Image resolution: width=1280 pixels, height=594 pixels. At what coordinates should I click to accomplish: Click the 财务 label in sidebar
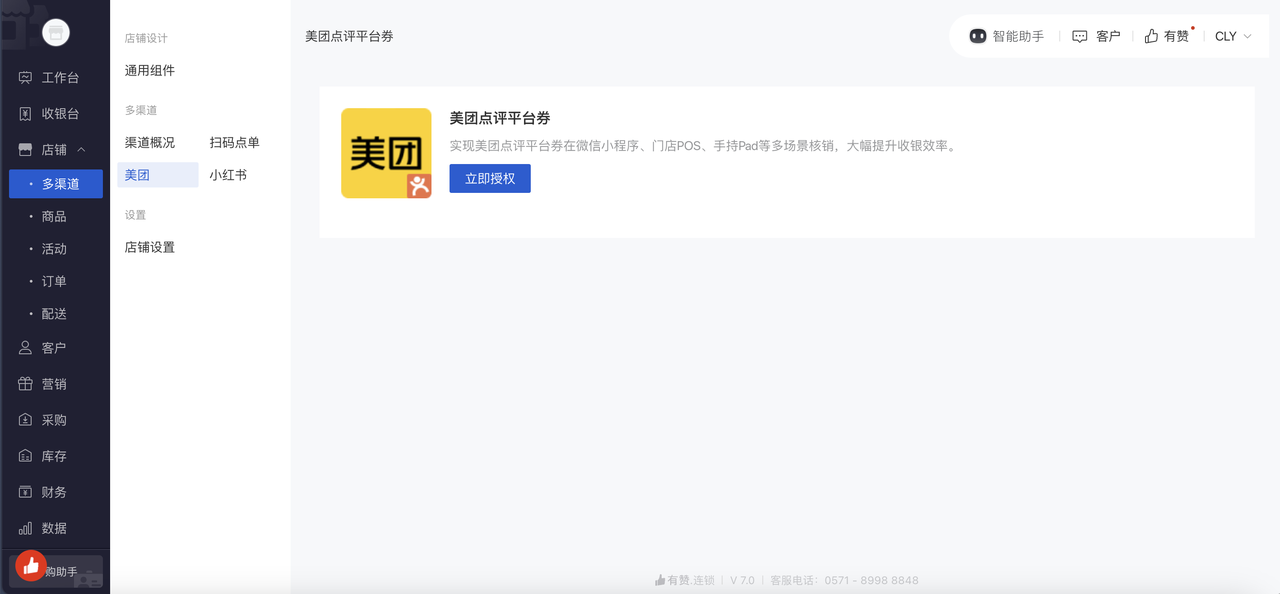click(x=54, y=492)
